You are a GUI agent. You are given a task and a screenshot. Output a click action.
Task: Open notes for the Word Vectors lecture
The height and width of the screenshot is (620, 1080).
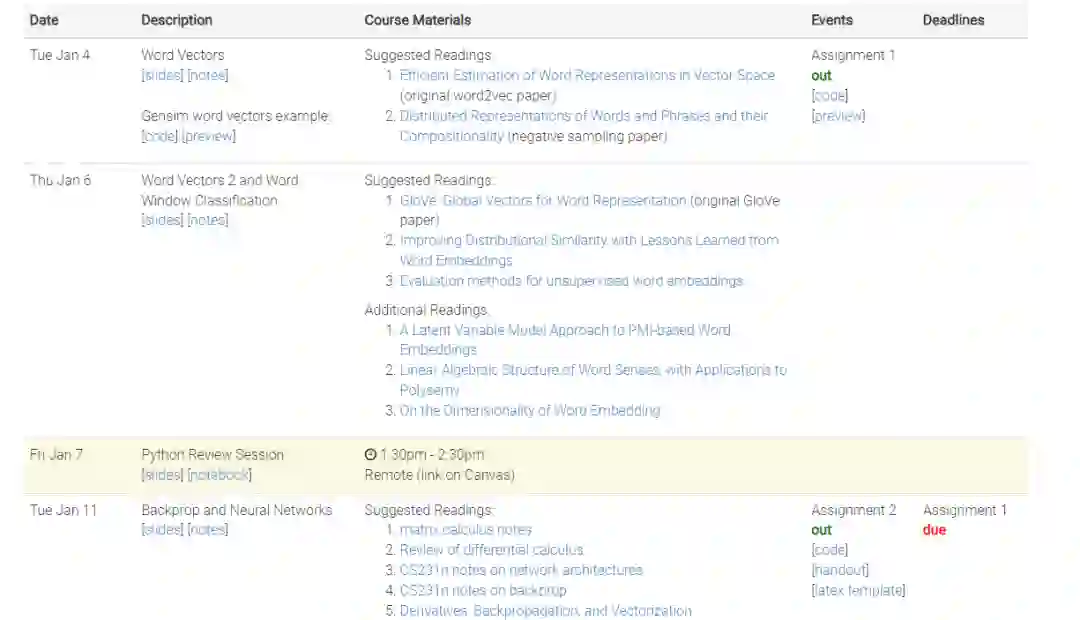coord(208,75)
